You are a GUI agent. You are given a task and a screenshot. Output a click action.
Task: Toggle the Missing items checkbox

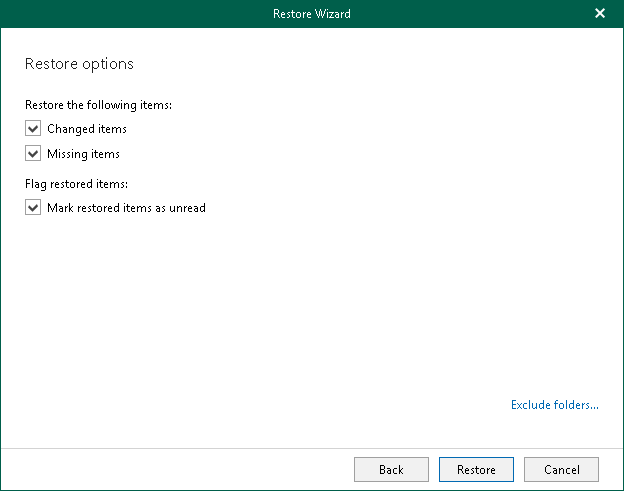(33, 154)
